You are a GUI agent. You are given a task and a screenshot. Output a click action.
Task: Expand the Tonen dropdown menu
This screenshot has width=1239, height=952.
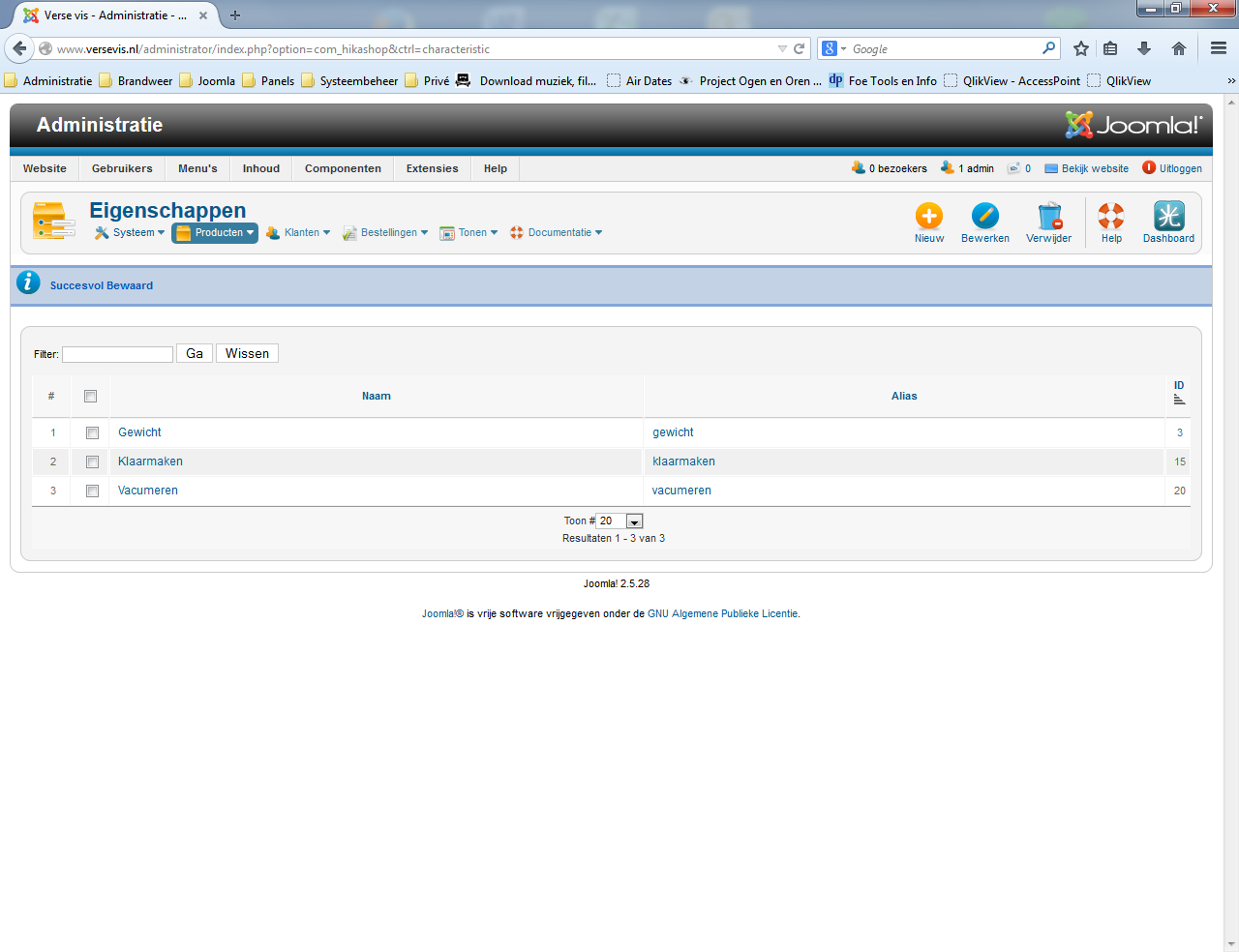[468, 232]
